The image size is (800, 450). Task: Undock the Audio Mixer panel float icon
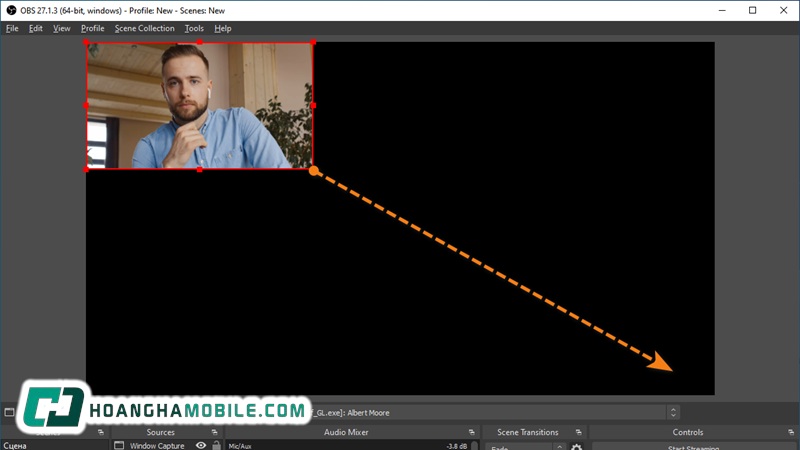coord(471,432)
